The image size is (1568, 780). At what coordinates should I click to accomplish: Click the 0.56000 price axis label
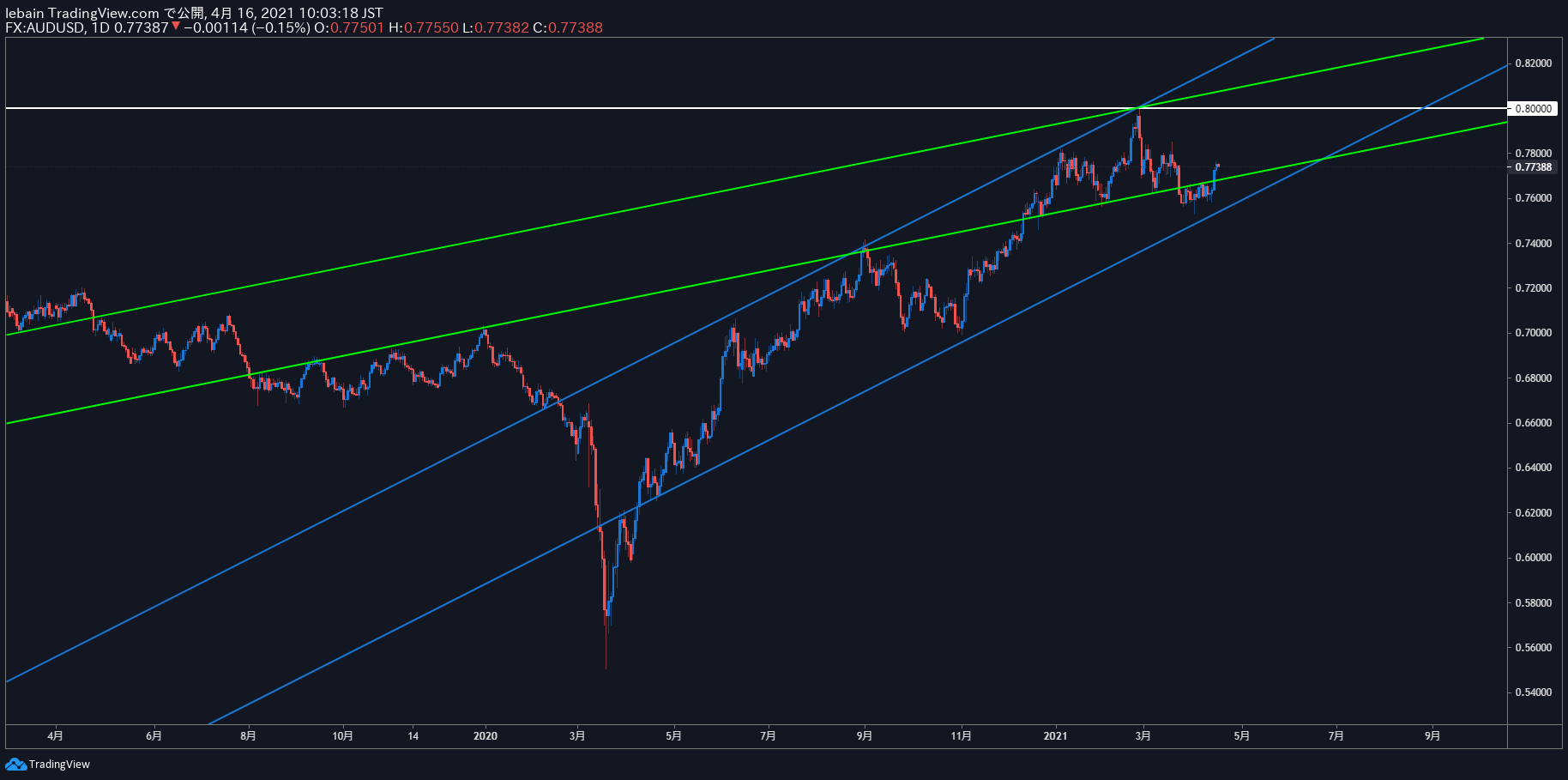coord(1533,648)
